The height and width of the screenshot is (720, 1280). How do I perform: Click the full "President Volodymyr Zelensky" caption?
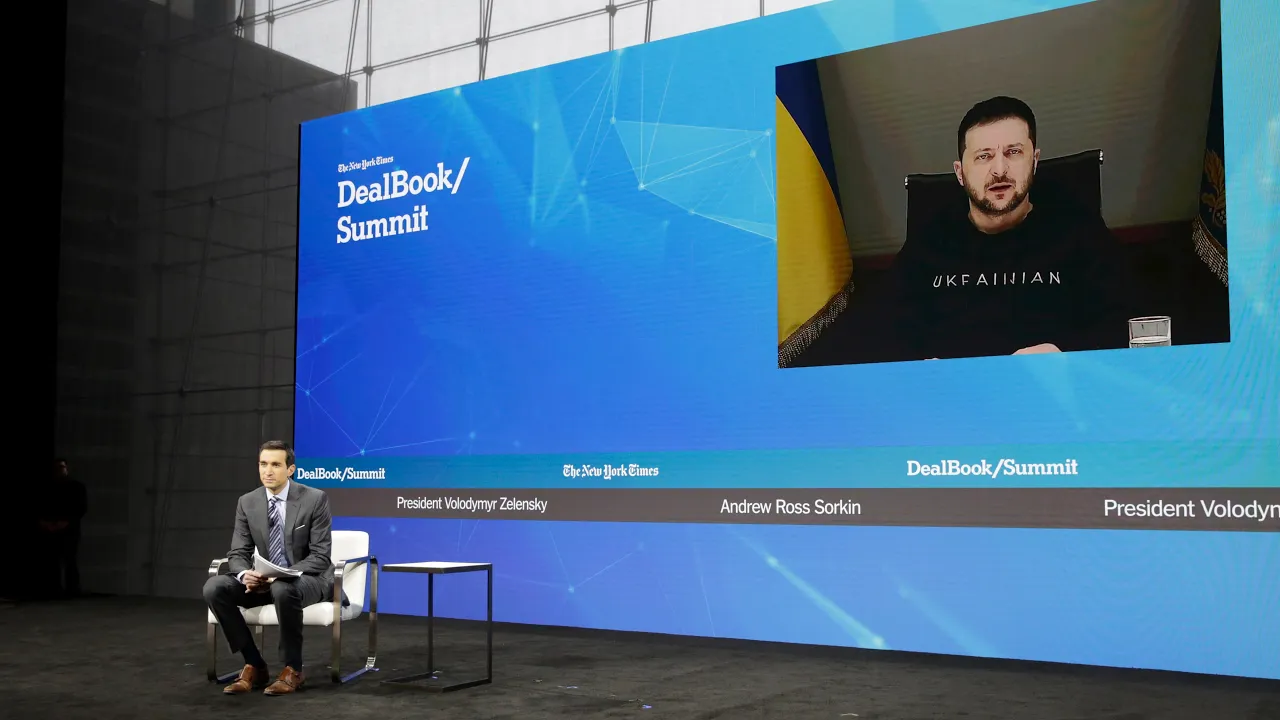click(472, 504)
